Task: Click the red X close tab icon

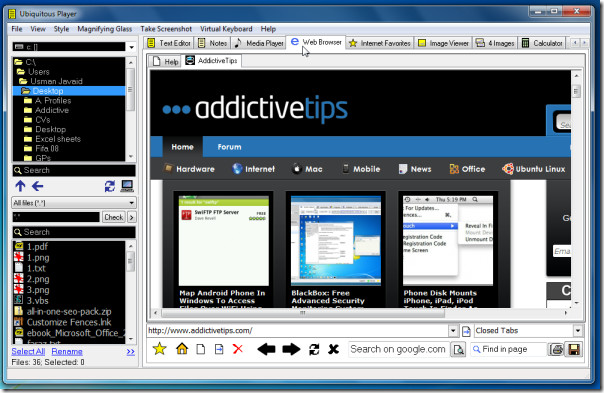Action: point(238,349)
